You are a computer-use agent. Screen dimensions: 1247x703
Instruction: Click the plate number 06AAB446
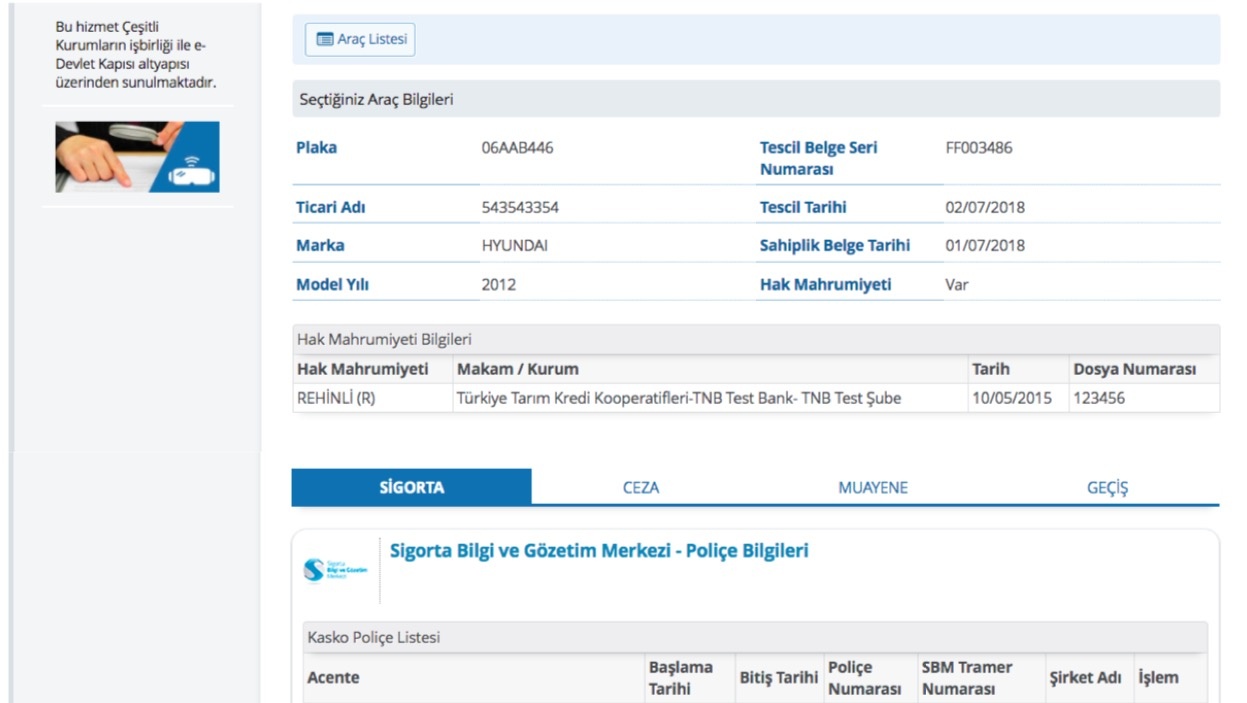pyautogui.click(x=517, y=148)
